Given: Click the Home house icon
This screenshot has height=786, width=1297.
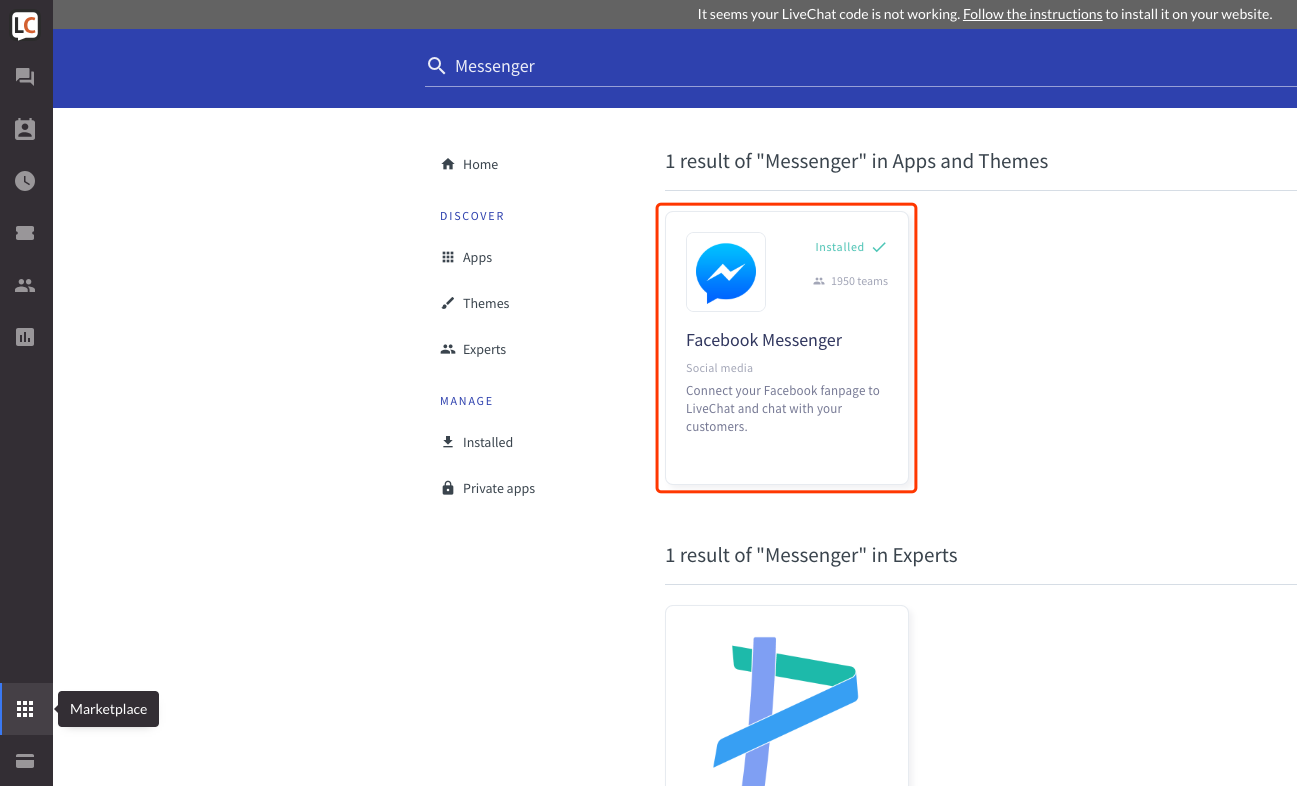Looking at the screenshot, I should pyautogui.click(x=448, y=164).
